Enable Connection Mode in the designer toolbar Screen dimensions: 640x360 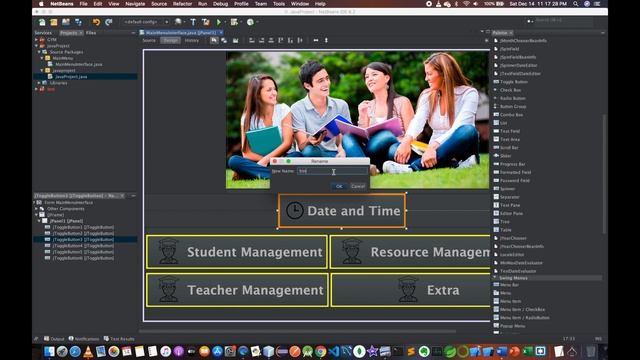tap(224, 40)
